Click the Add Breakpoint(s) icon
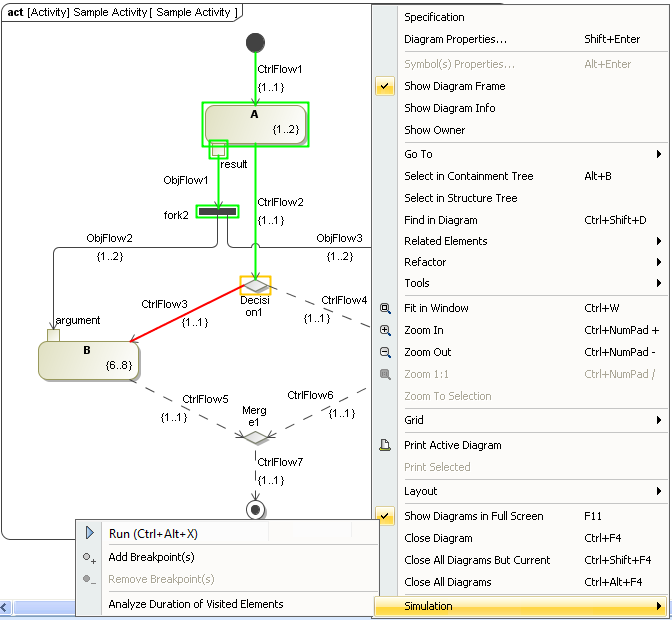 [x=90, y=557]
